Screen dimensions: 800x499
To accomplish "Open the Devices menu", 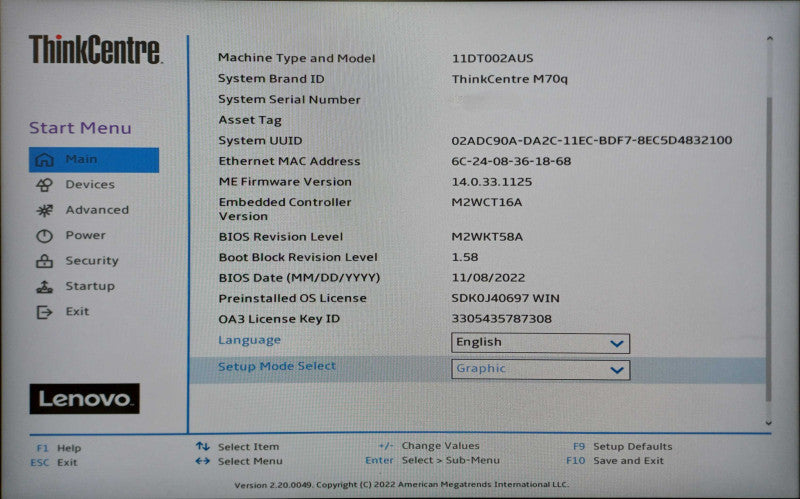I will point(90,185).
